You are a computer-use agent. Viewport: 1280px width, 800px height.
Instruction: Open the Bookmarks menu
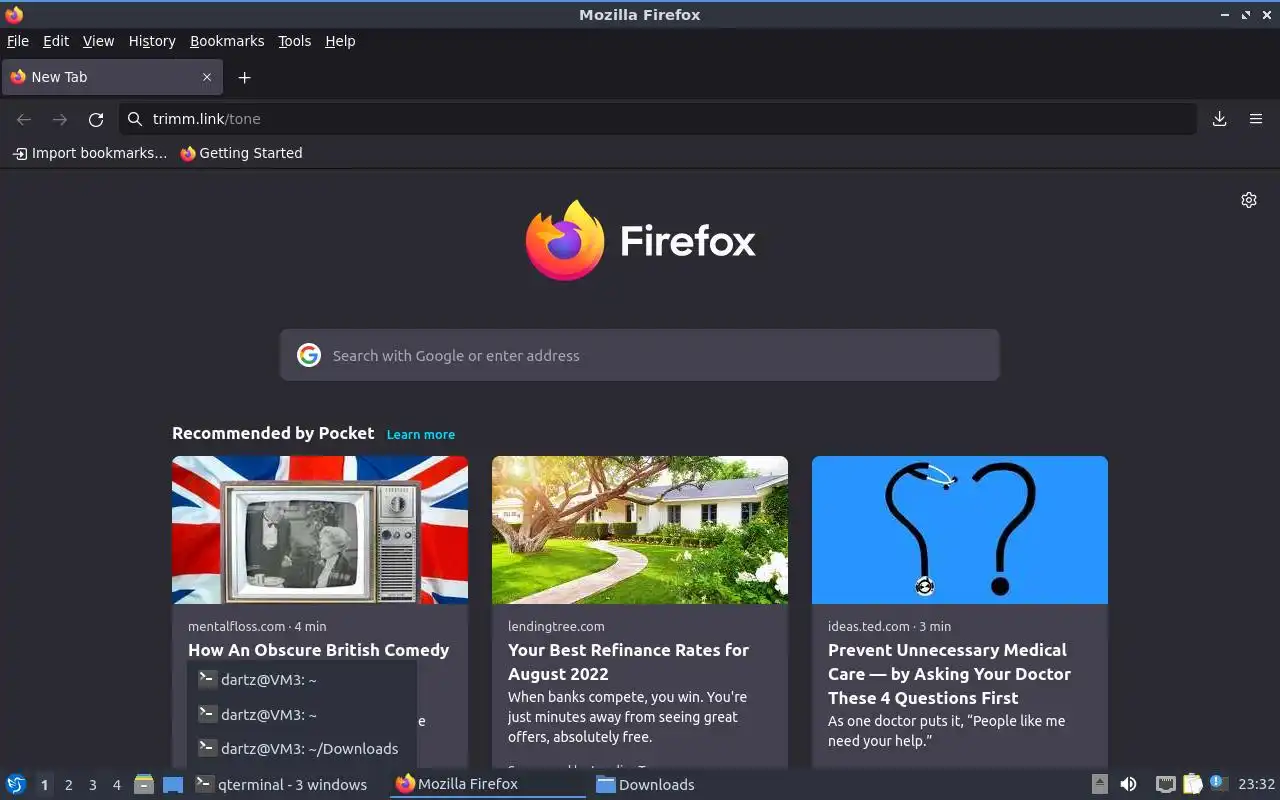pos(227,41)
